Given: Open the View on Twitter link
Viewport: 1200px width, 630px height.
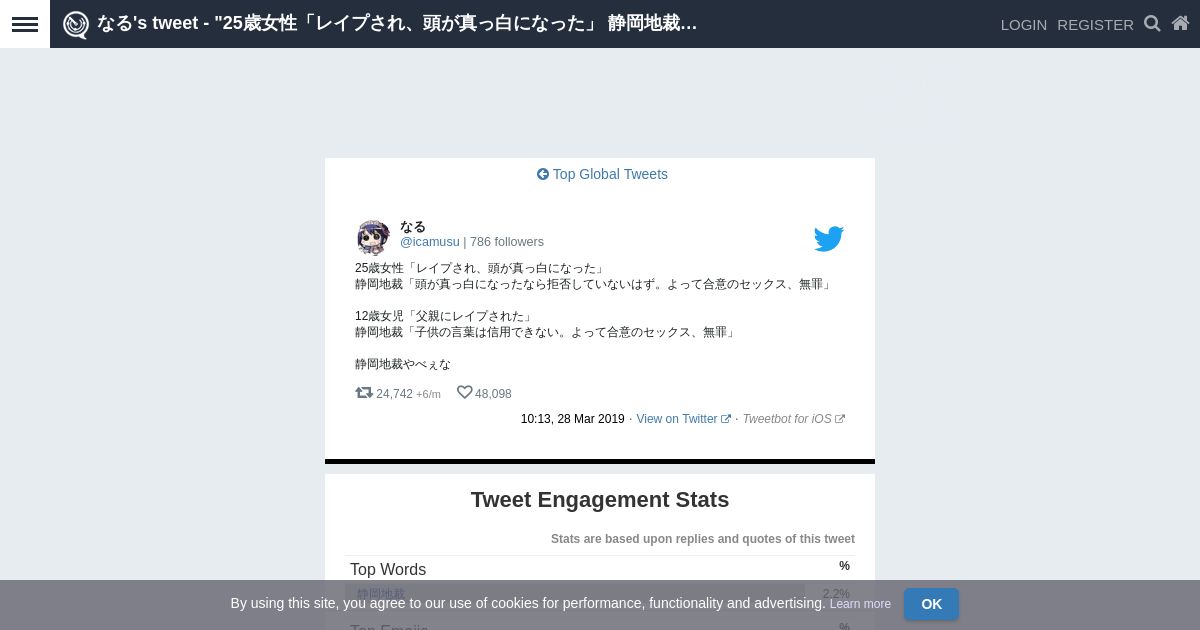Looking at the screenshot, I should (x=683, y=419).
